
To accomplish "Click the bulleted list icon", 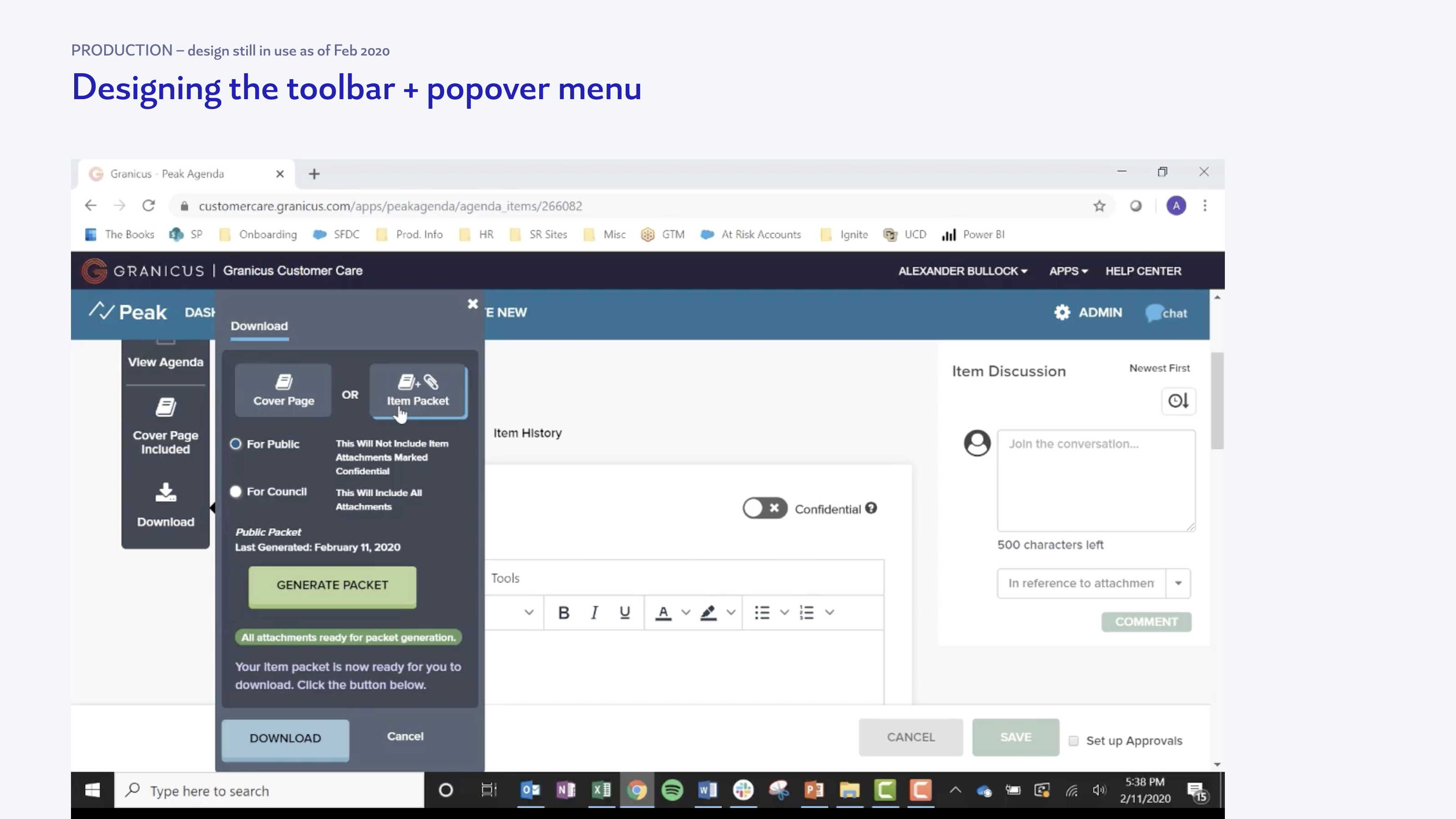I will (x=762, y=613).
